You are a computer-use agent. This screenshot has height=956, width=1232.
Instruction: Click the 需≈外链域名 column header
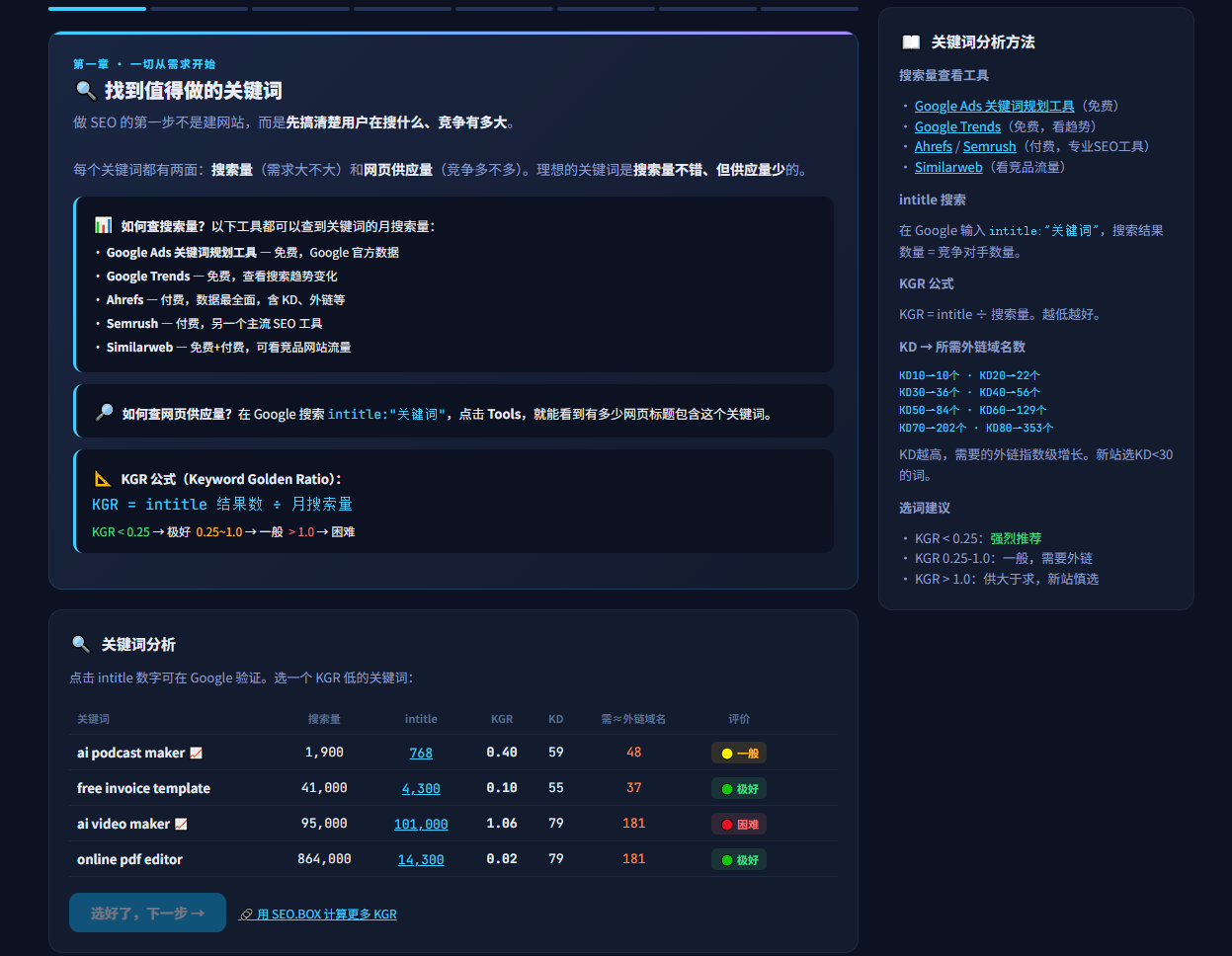coord(633,719)
